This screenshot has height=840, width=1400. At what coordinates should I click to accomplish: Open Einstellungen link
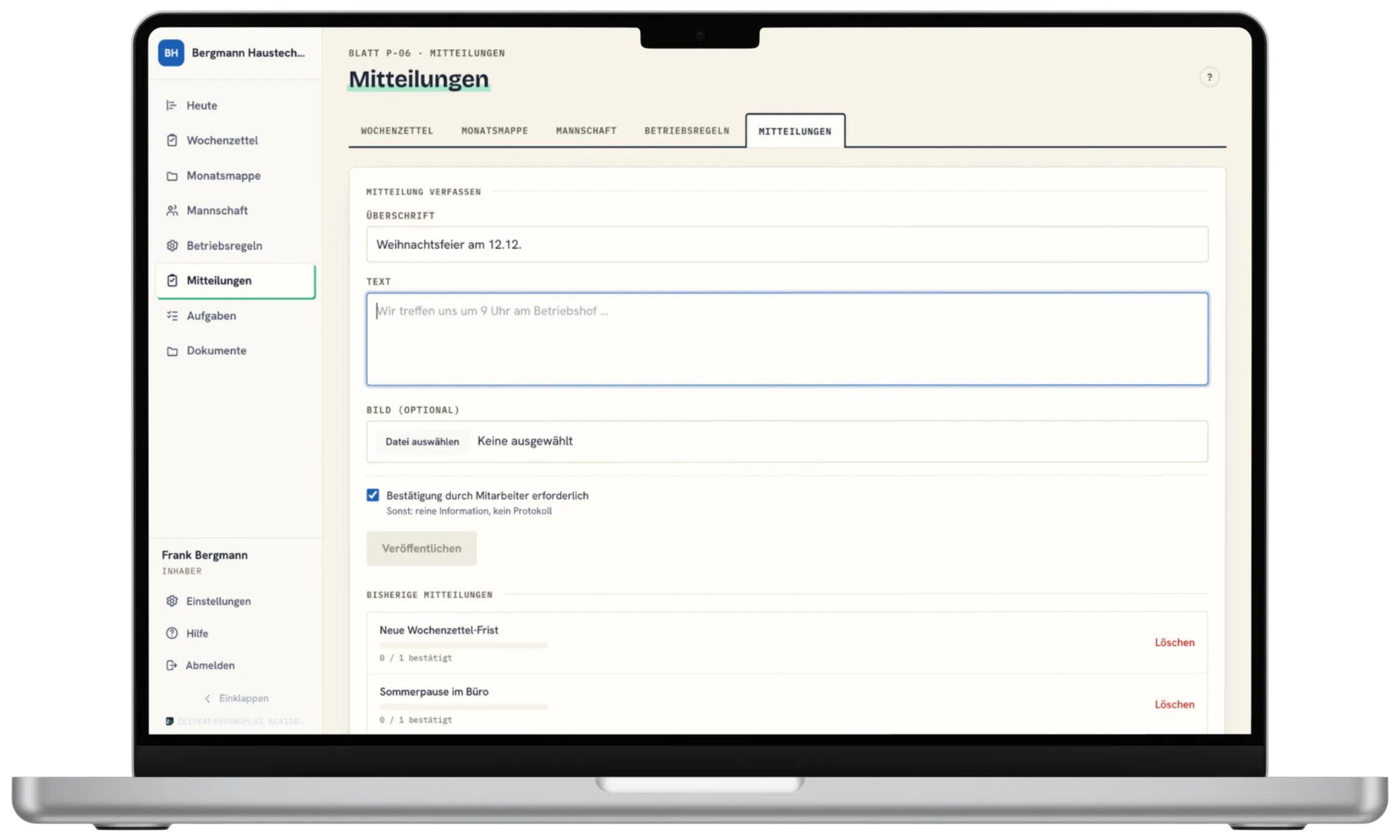pyautogui.click(x=218, y=601)
